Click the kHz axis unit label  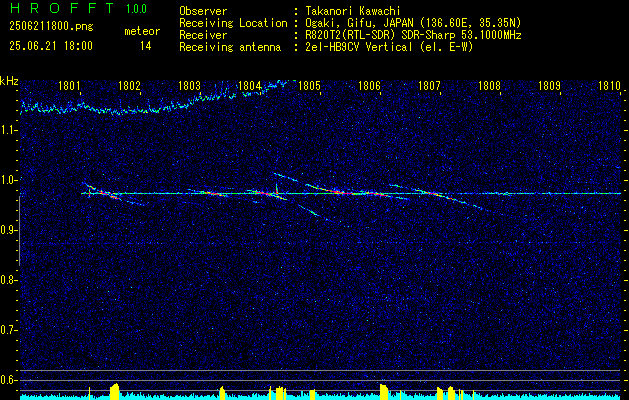9,81
